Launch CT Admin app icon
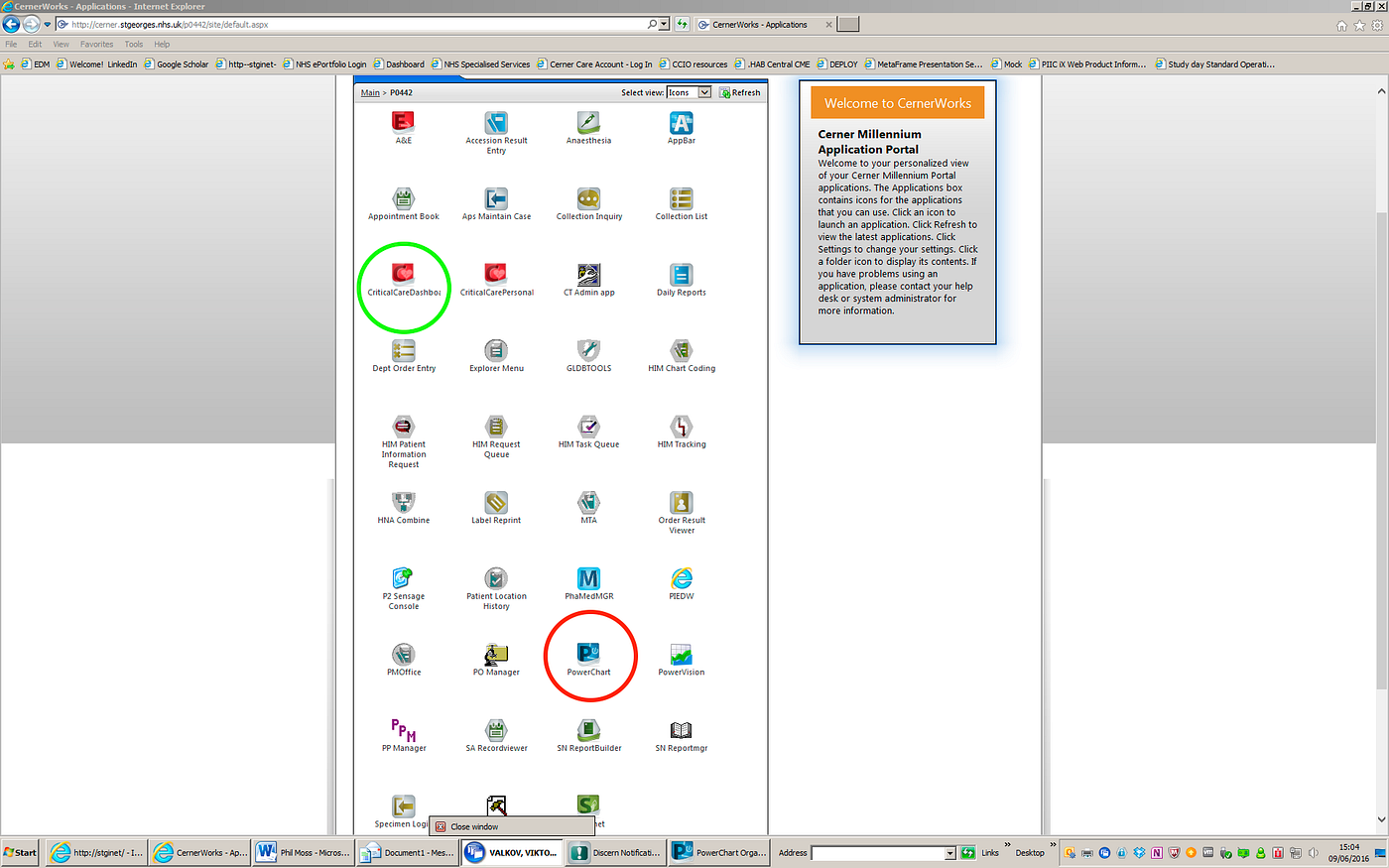The width and height of the screenshot is (1389, 868). 588,275
